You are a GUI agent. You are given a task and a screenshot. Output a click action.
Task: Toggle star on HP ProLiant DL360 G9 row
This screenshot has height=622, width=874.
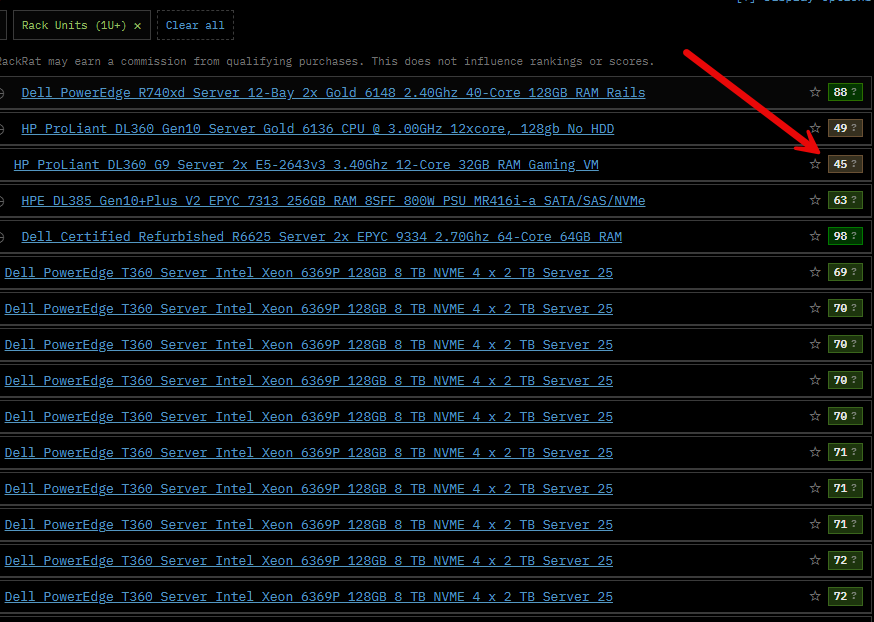coord(815,164)
